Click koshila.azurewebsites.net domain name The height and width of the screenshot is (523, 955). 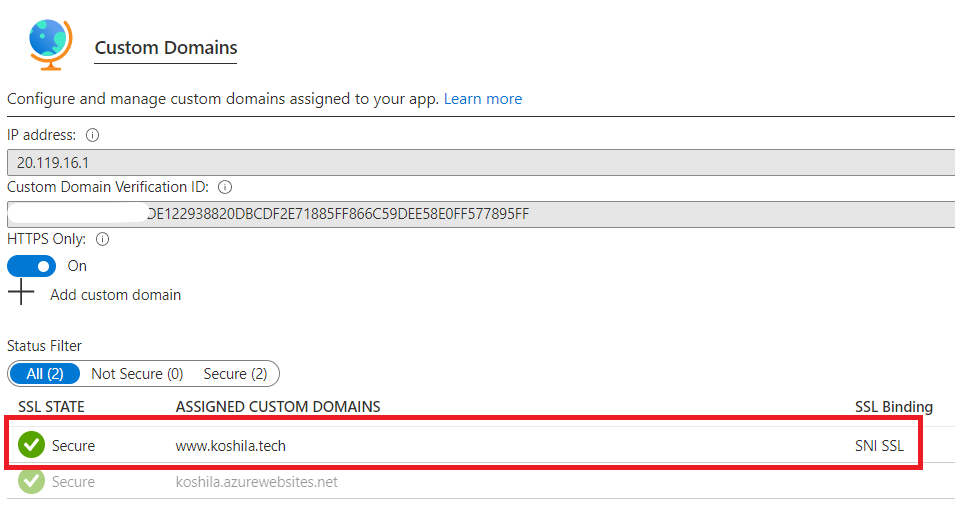coord(256,482)
